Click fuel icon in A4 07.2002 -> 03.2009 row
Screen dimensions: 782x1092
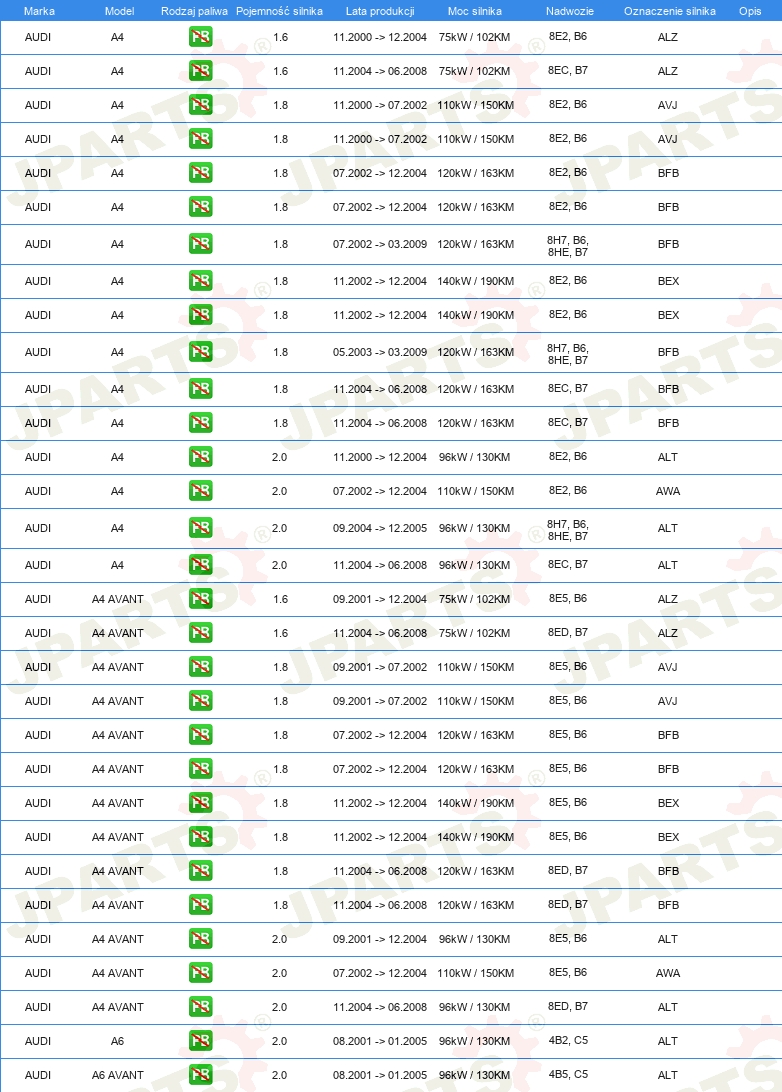point(201,244)
